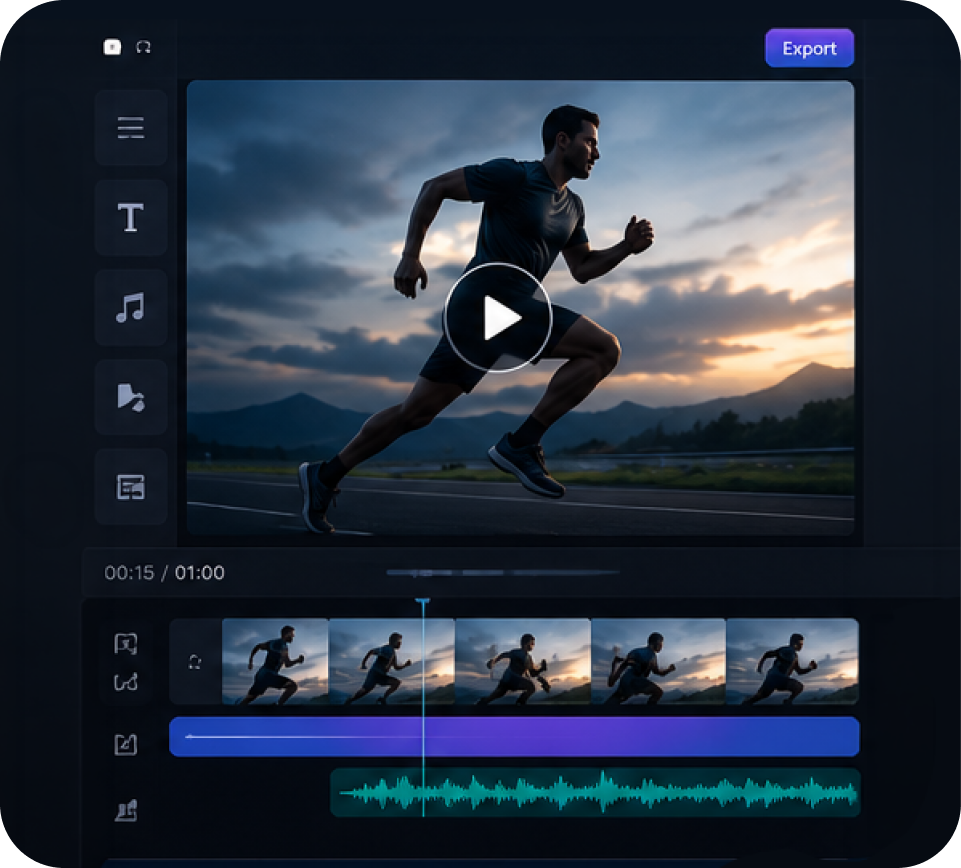Open the media file panel in sidebar
961x868 pixels.
coord(131,397)
